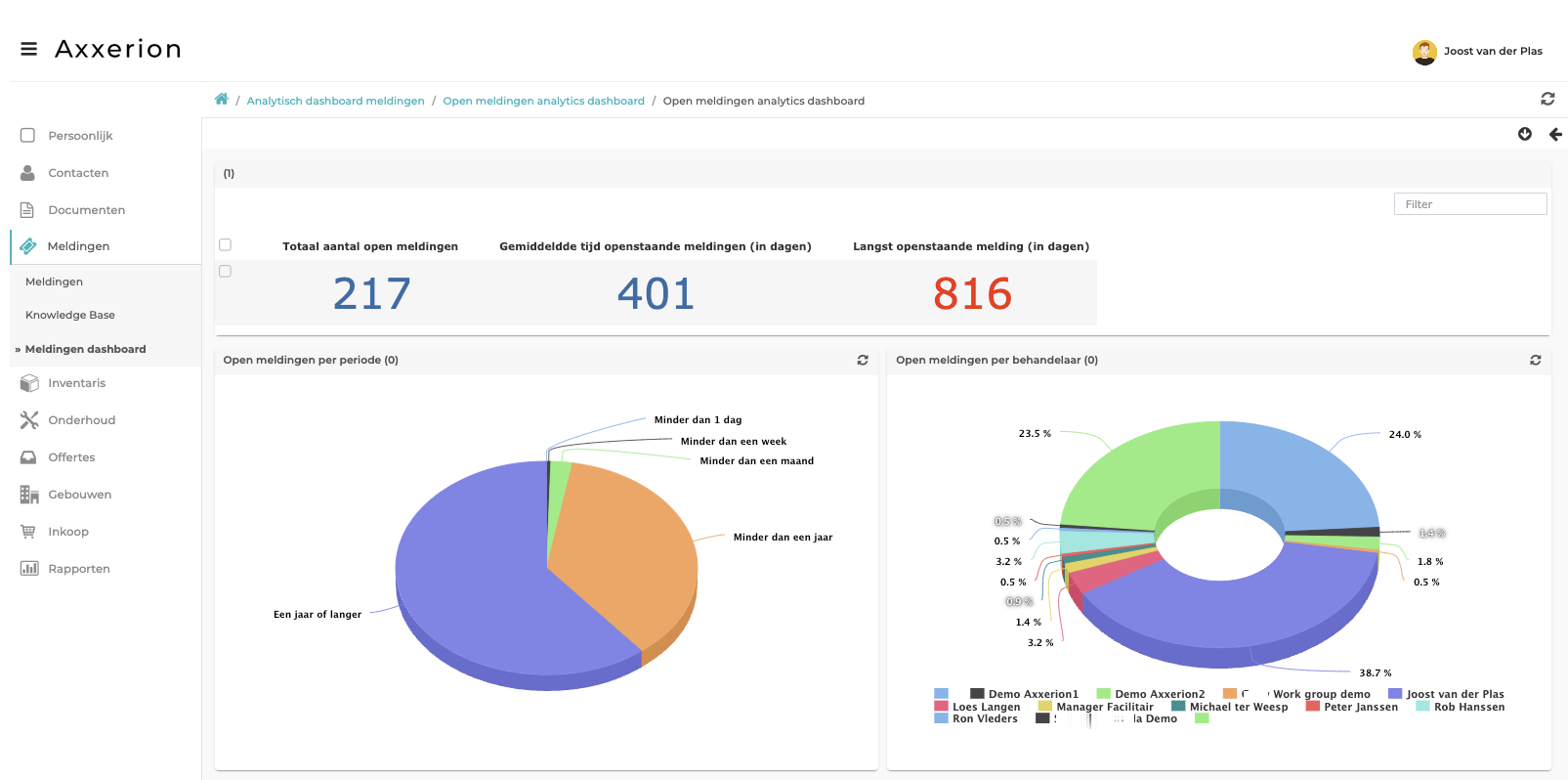Refresh the Open meldingen per behandelaar chart
The width and height of the screenshot is (1568, 780).
pos(1536,360)
